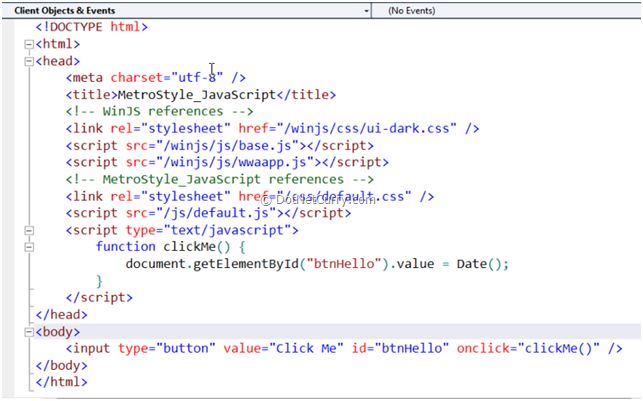Click the onclick="clickMe()" attribute
The image size is (643, 401).
[x=528, y=349]
